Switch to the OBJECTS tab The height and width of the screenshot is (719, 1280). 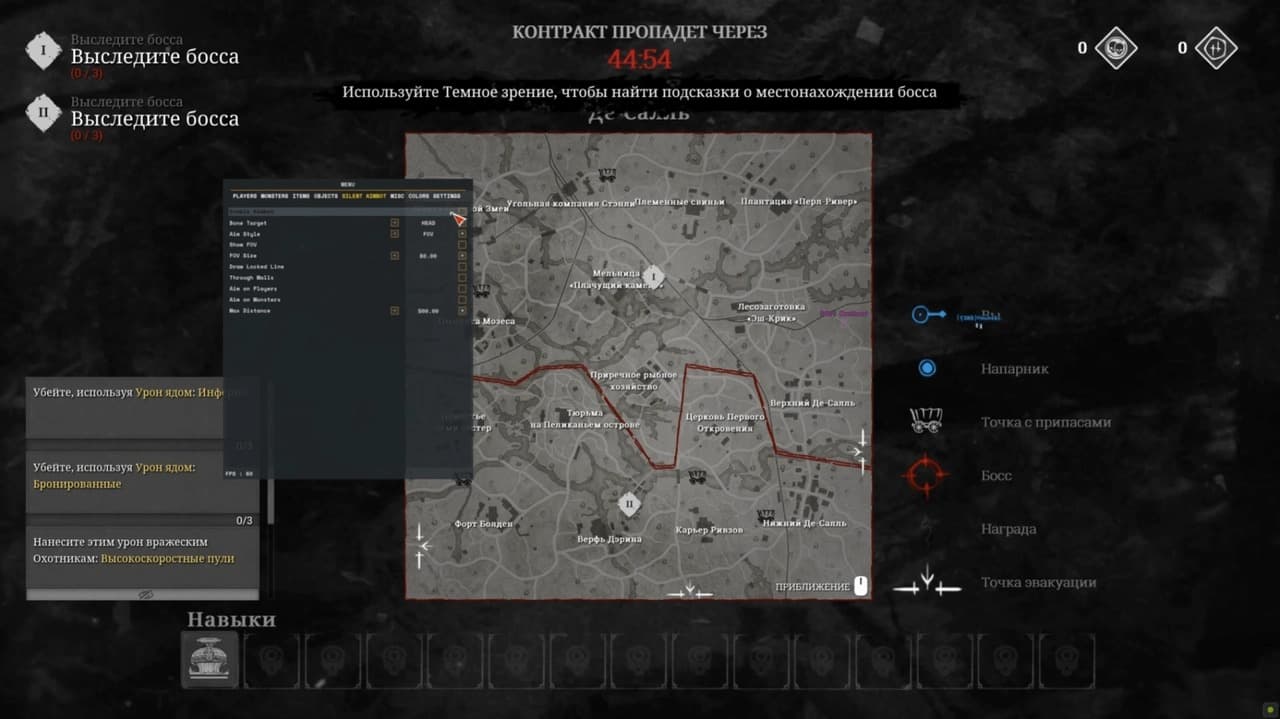click(x=326, y=196)
